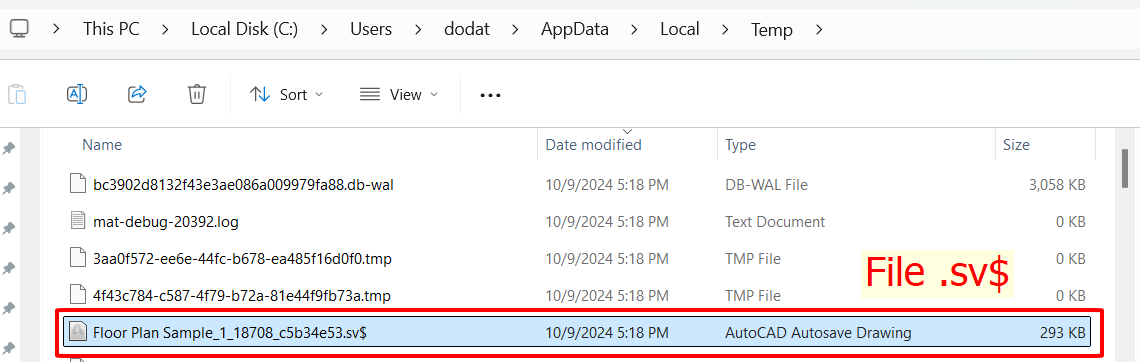Expand chevron after AppData in breadcrumb
The width and height of the screenshot is (1140, 362).
coord(635,30)
